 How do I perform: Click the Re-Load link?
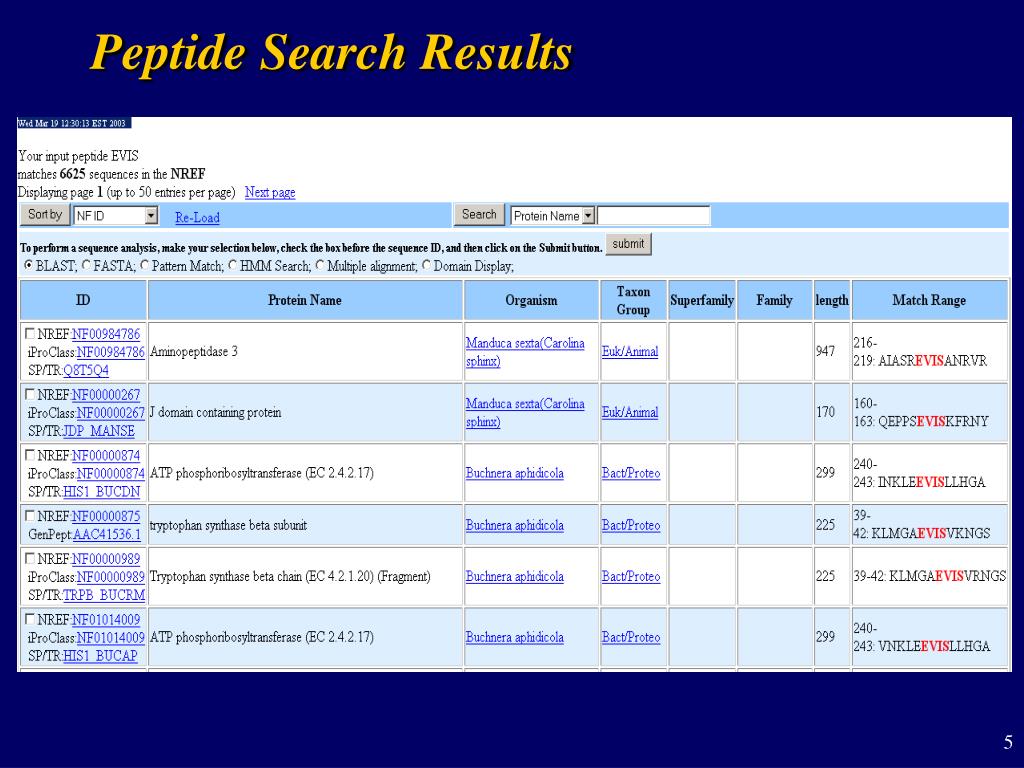[x=197, y=217]
